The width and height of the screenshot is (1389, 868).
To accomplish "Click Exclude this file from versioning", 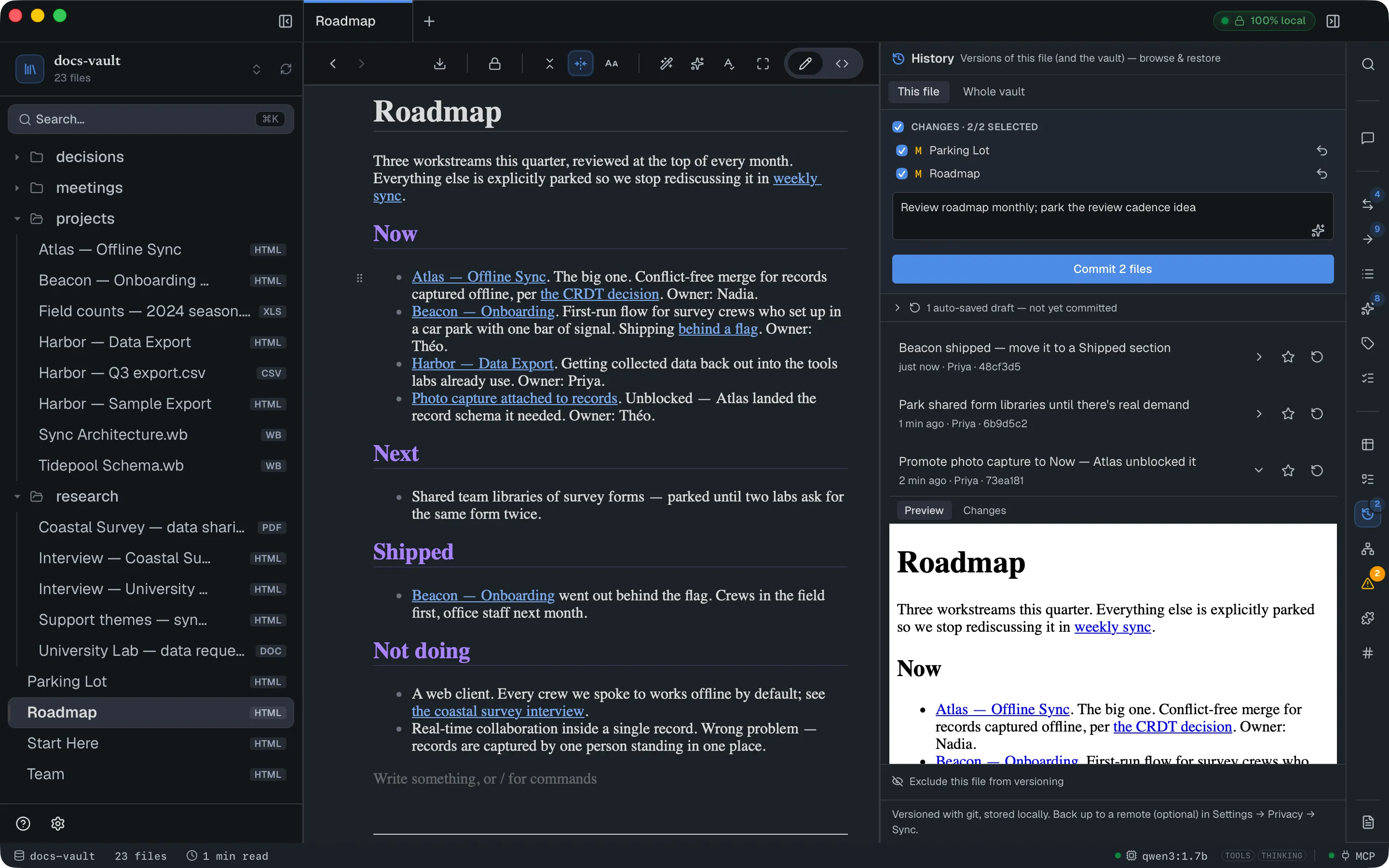I will [978, 782].
